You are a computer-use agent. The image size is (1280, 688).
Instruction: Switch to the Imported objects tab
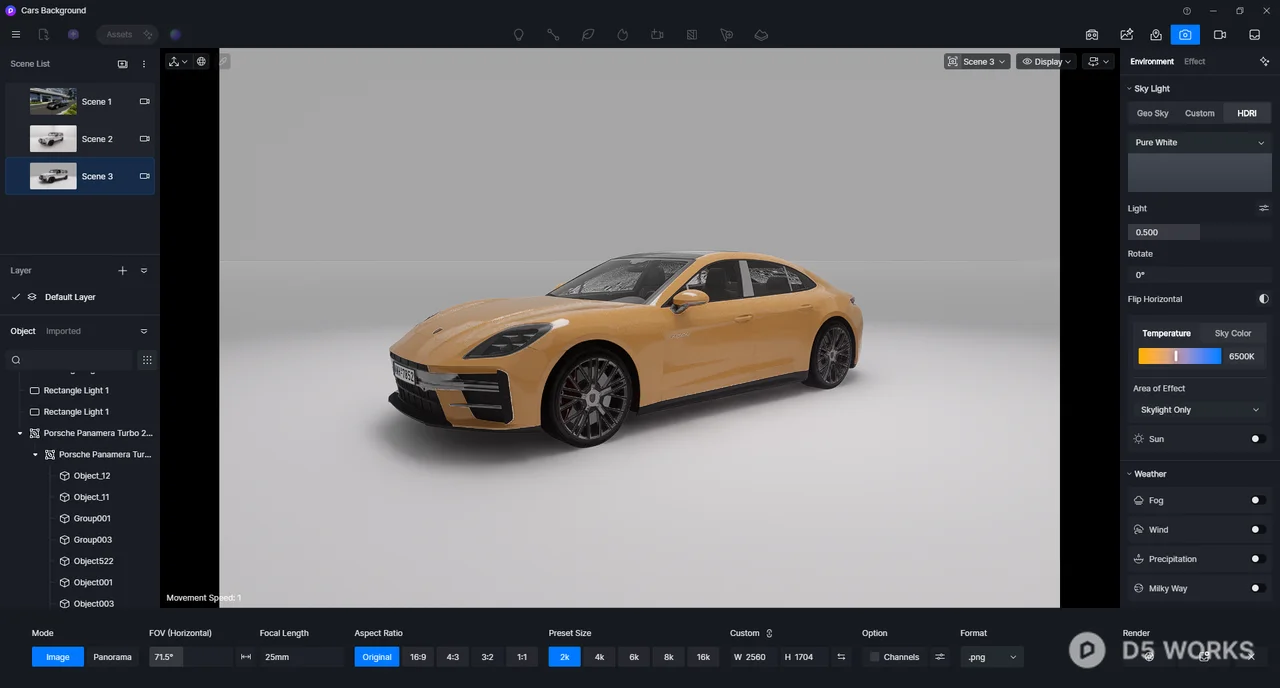point(63,331)
